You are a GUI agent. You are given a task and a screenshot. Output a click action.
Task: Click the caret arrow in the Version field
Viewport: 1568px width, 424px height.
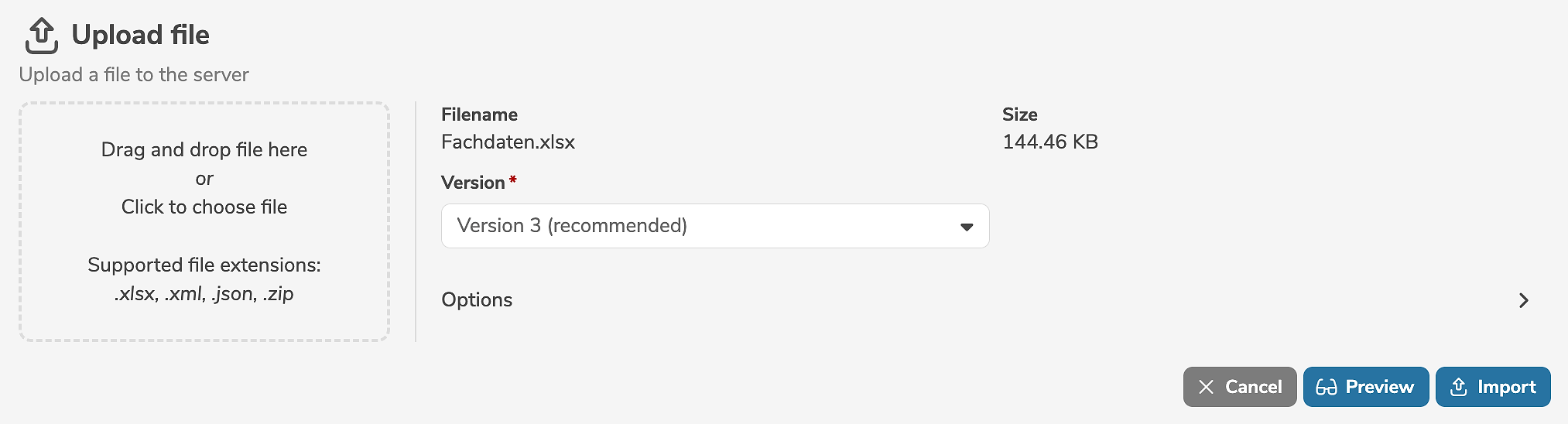[966, 227]
